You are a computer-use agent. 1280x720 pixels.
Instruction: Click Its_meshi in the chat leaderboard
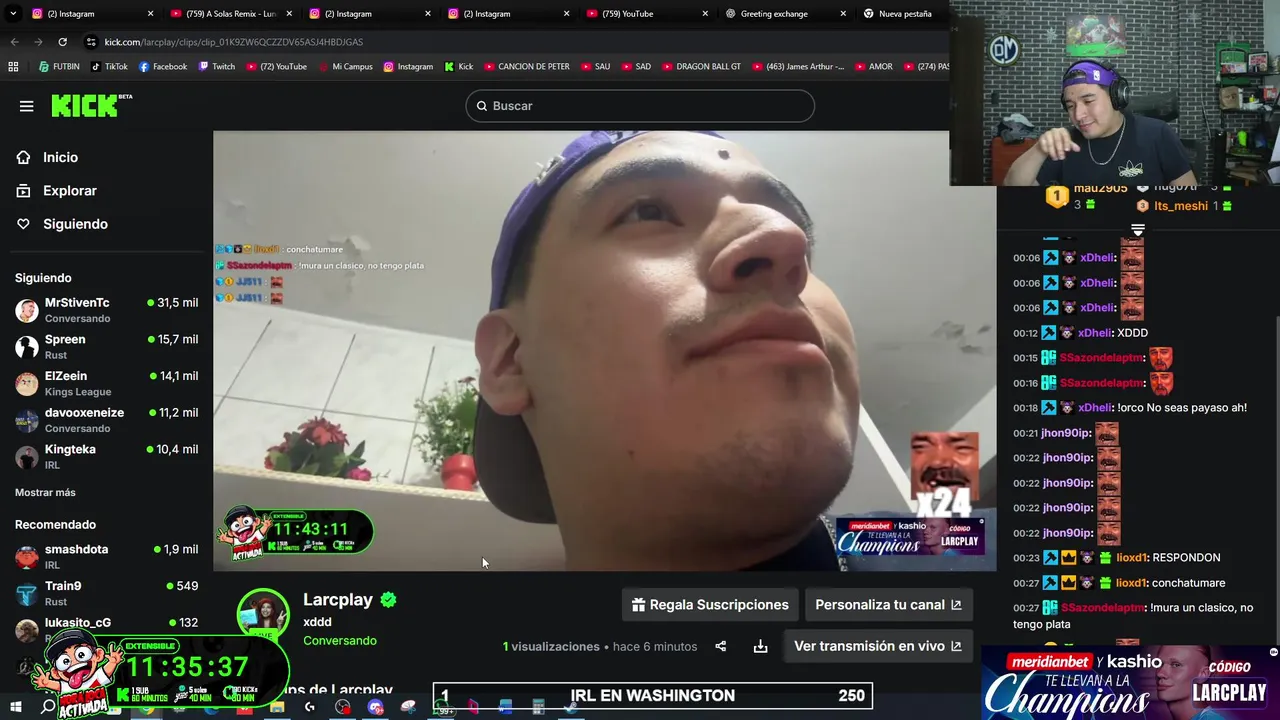click(1181, 206)
